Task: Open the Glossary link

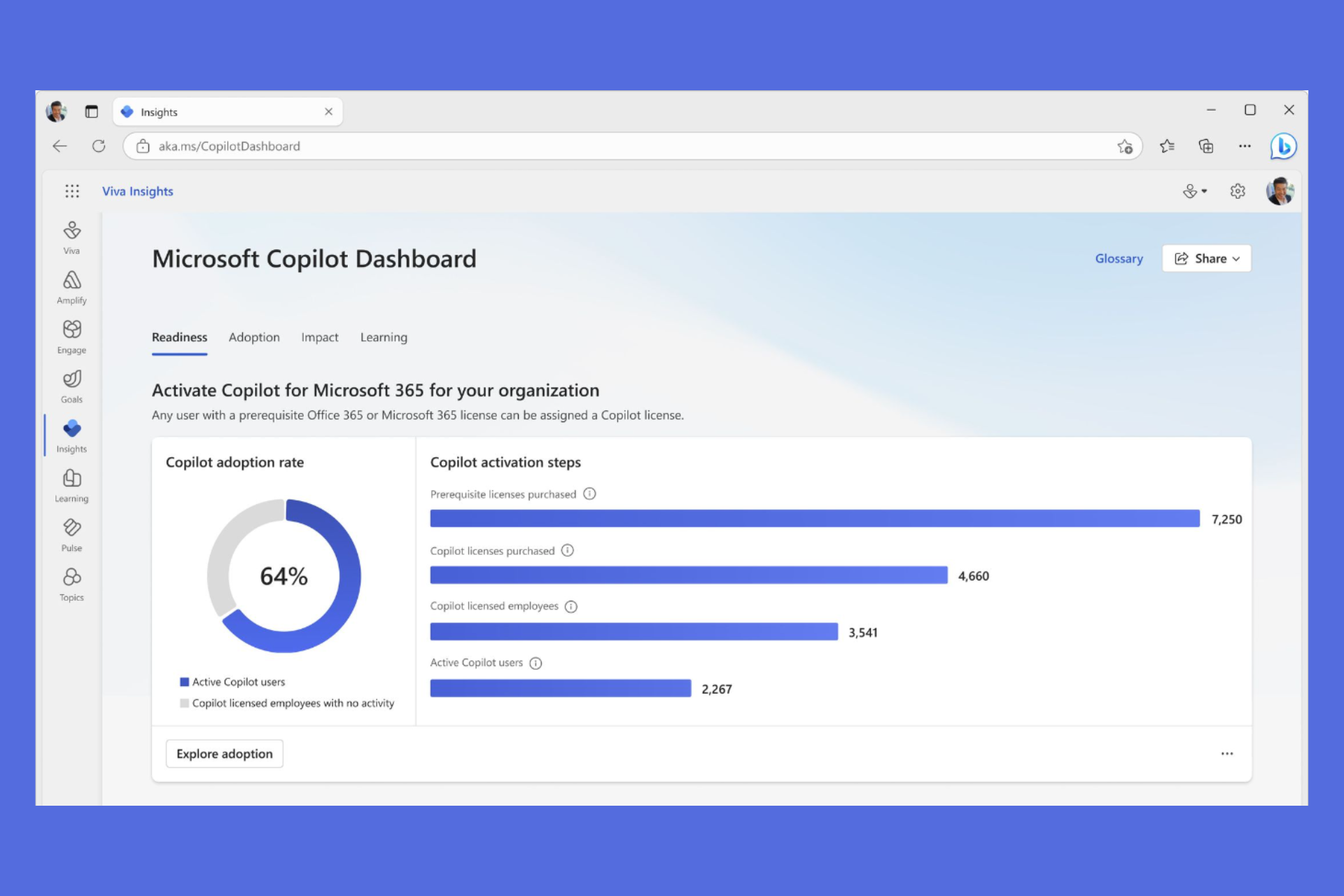Action: 1119,258
